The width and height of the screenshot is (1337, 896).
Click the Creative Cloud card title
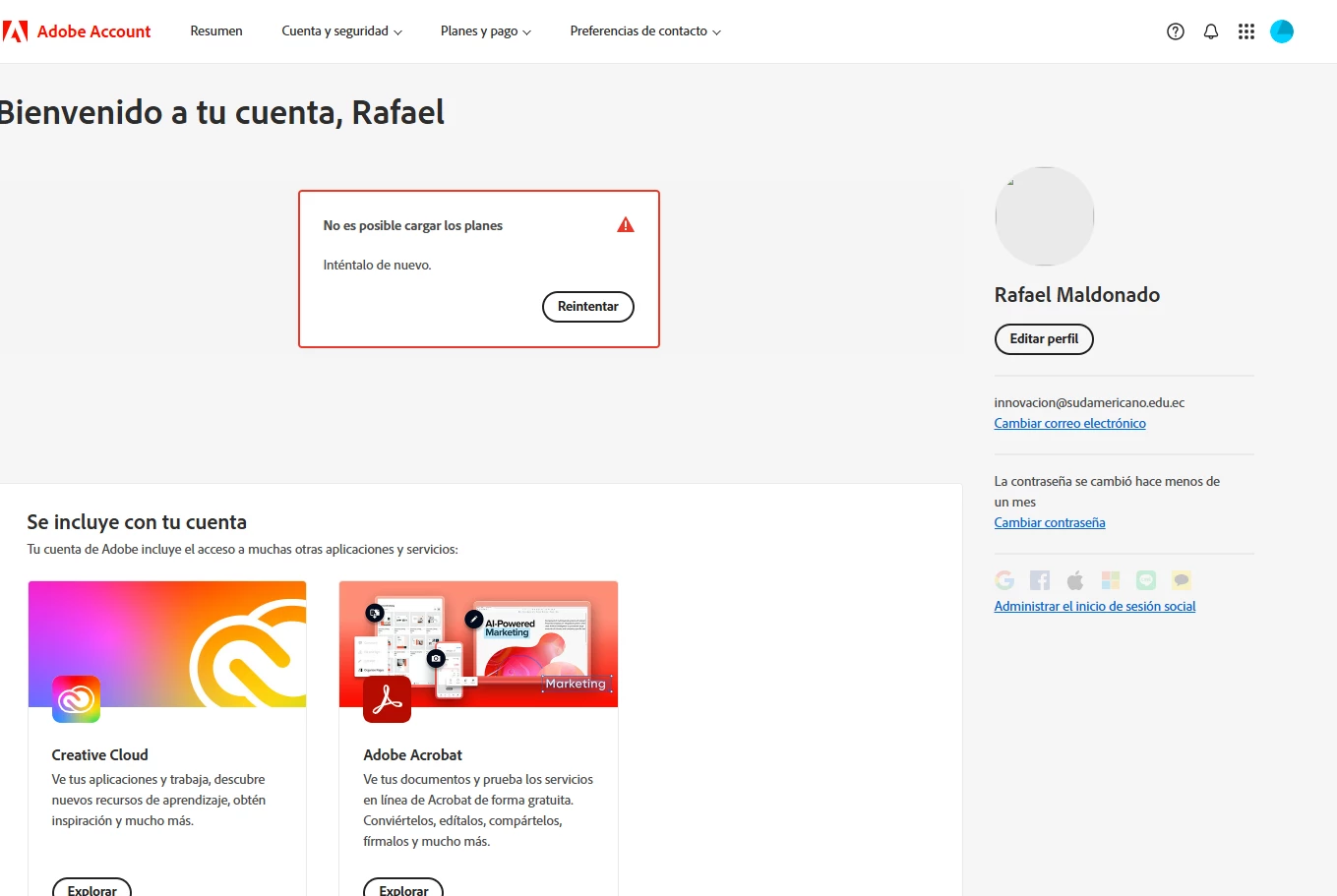[x=99, y=755]
